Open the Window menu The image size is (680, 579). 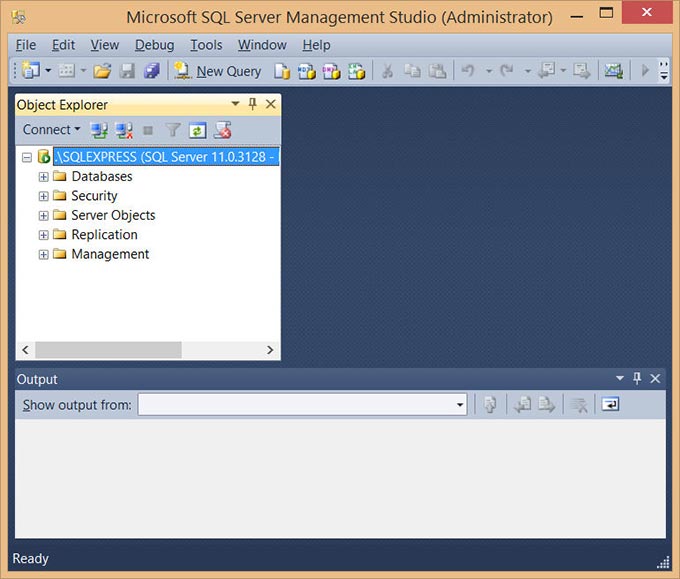262,45
